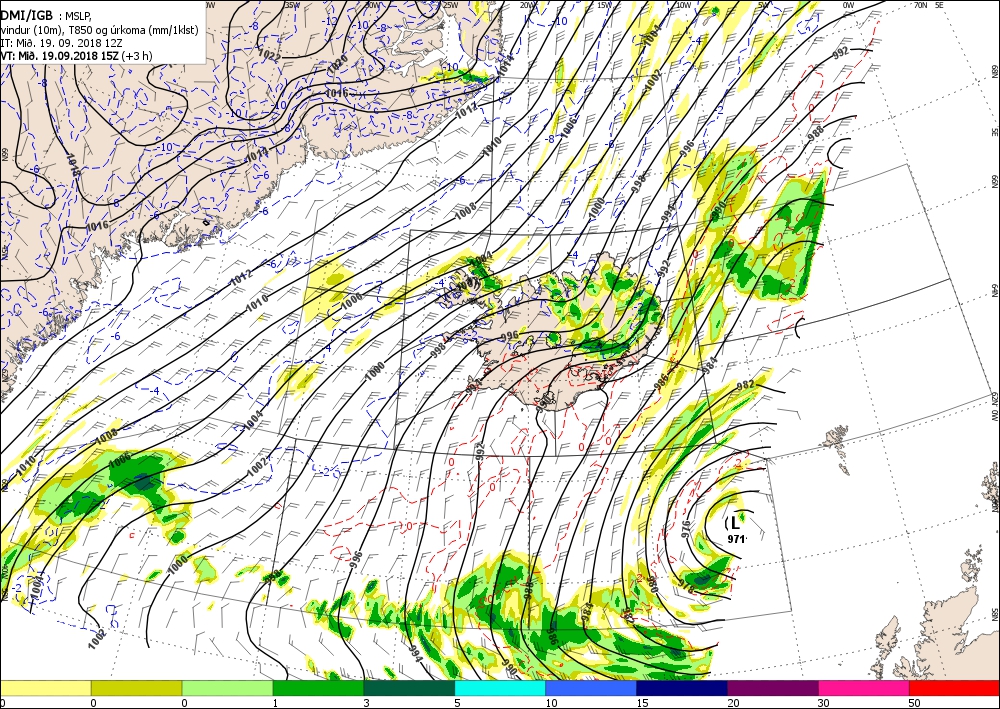Click the '1020' isobar label
Screen dimensions: 1000x709
(x=338, y=62)
